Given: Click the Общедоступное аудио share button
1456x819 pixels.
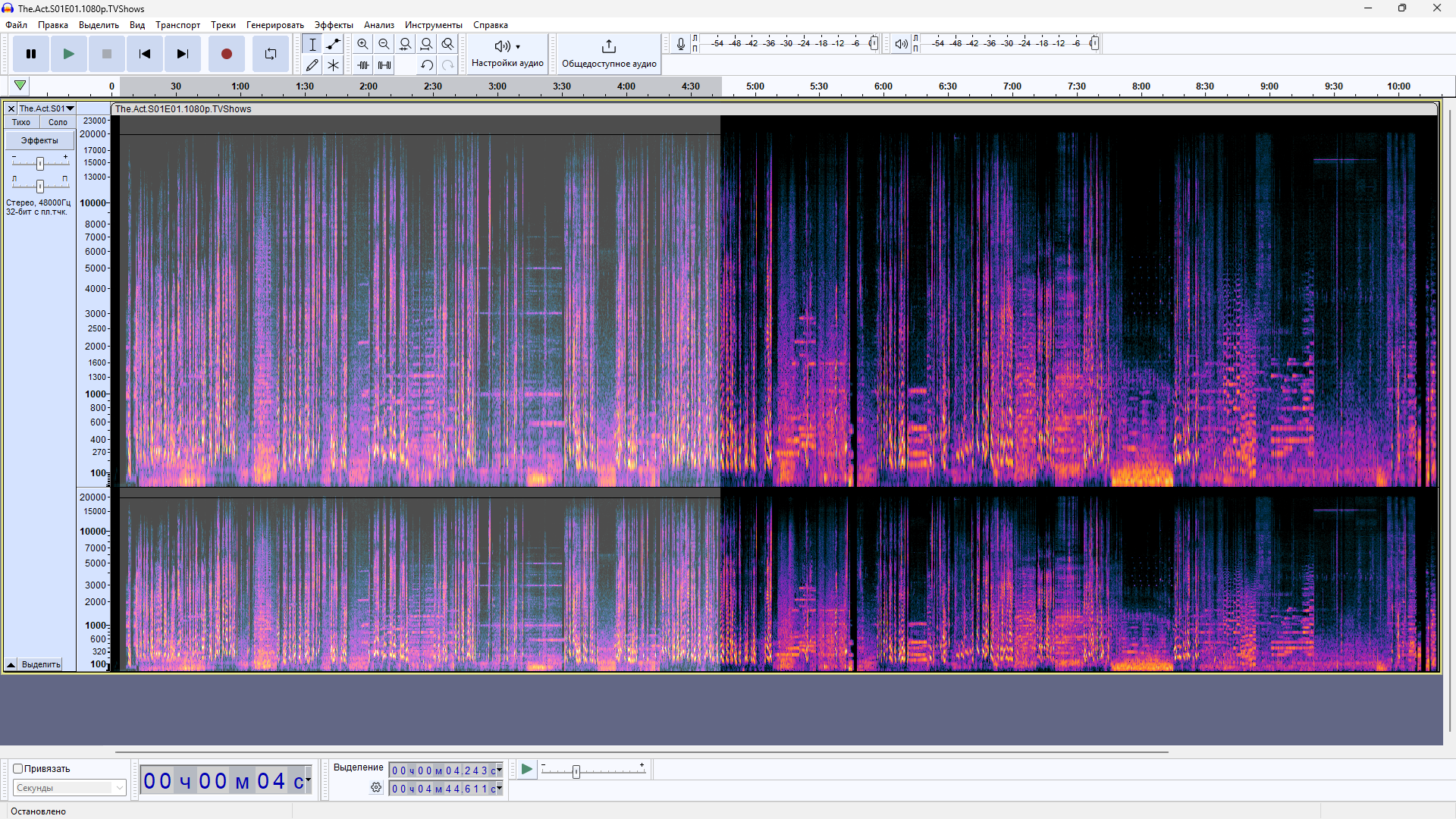Looking at the screenshot, I should pos(609,53).
